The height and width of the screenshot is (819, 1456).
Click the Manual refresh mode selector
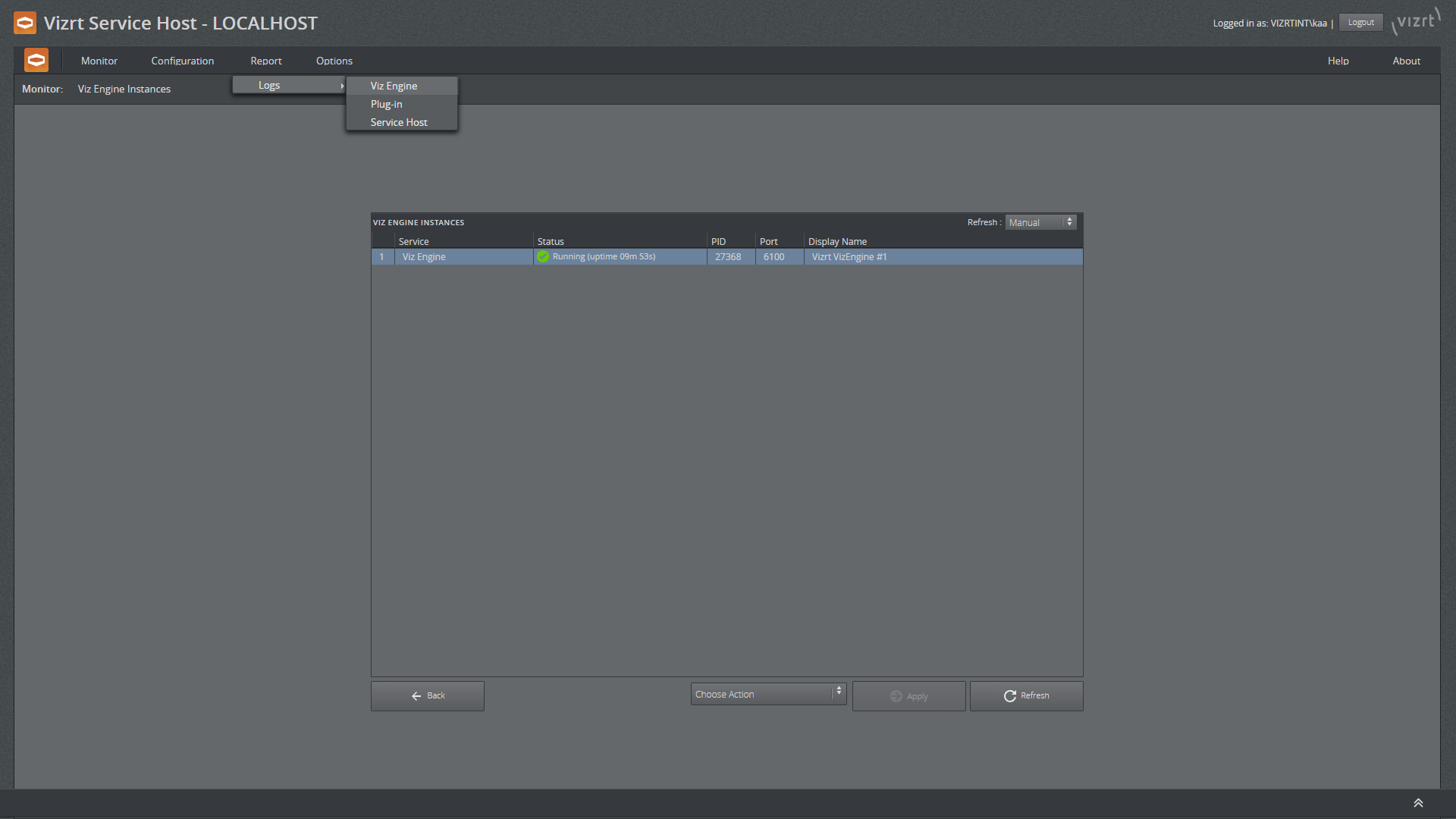[x=1040, y=222]
